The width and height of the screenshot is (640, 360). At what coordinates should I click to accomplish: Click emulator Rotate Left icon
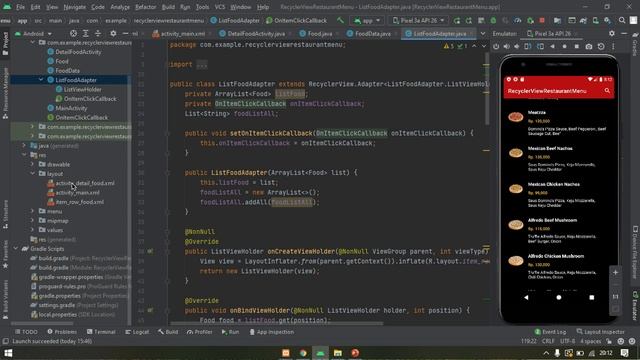(x=528, y=47)
